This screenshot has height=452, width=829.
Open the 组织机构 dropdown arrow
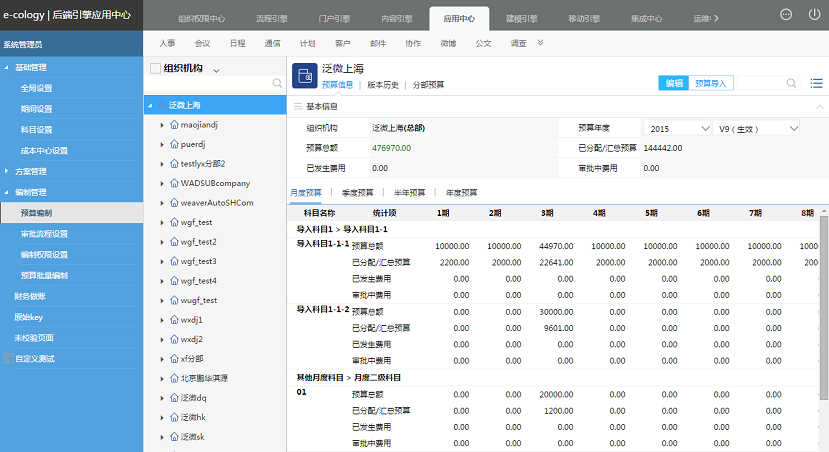(216, 69)
